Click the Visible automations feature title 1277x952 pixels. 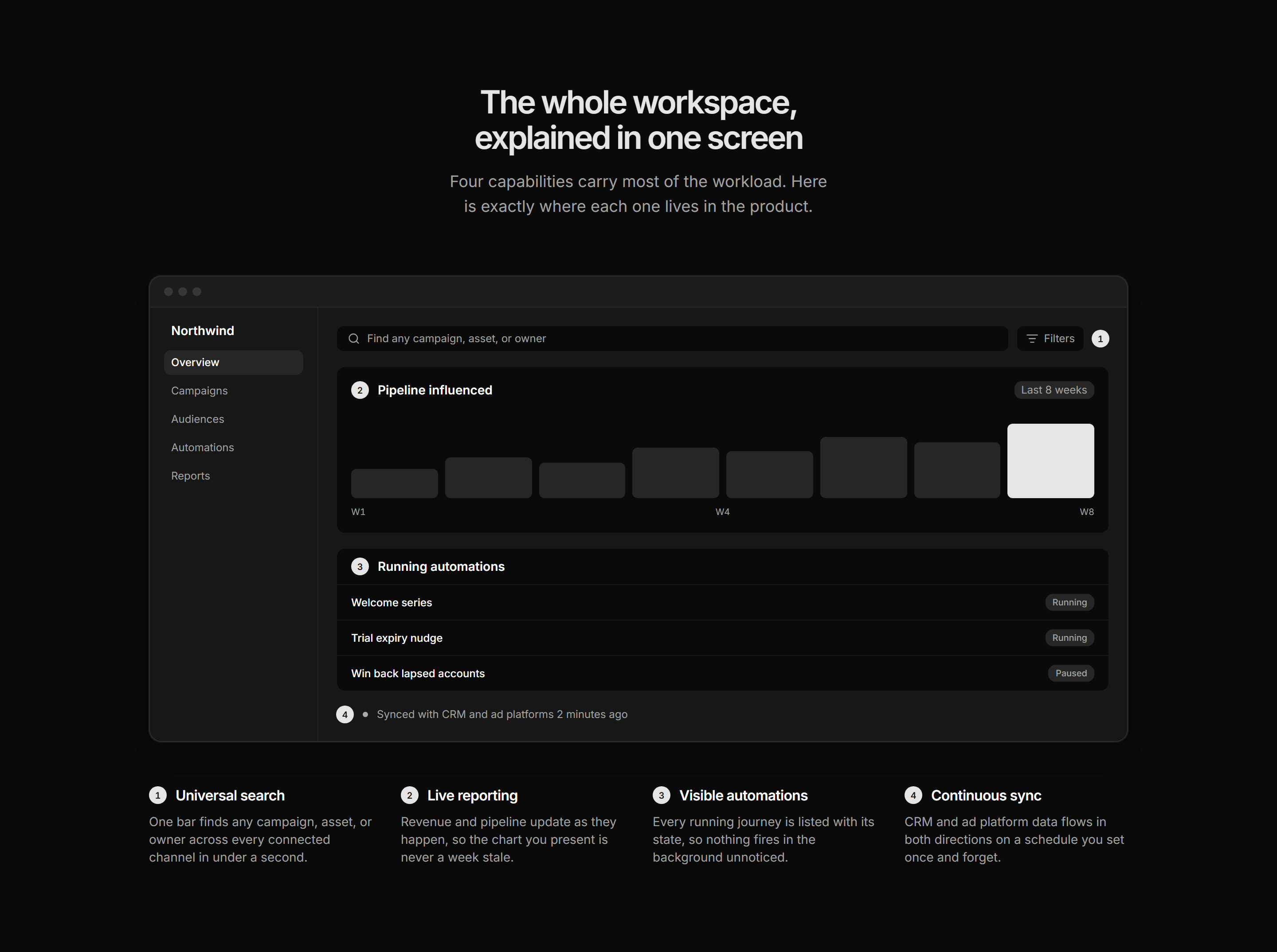pyautogui.click(x=743, y=796)
